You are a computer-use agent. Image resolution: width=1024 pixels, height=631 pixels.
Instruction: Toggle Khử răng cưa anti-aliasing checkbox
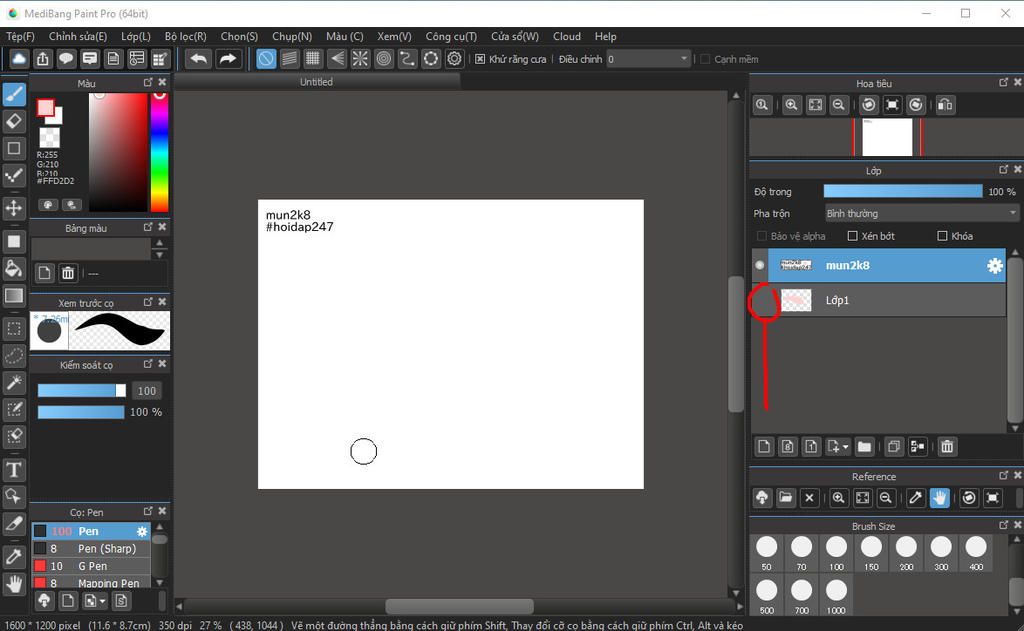[480, 59]
